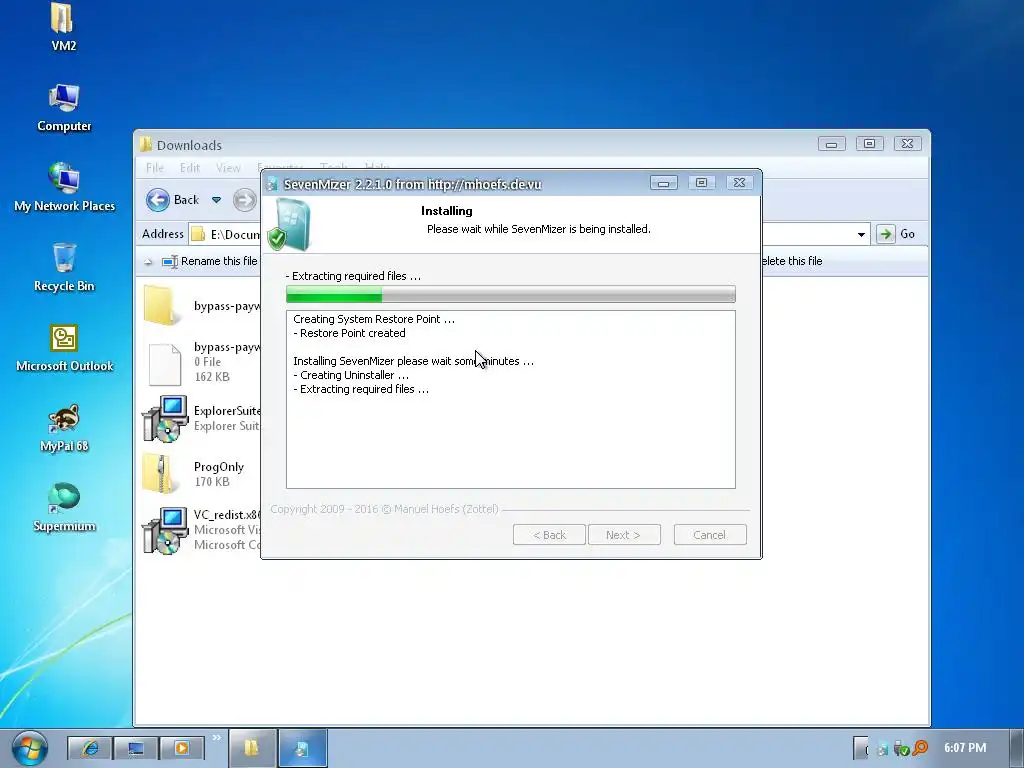Open My Network Places desktop icon
1024x768 pixels.
[64, 187]
